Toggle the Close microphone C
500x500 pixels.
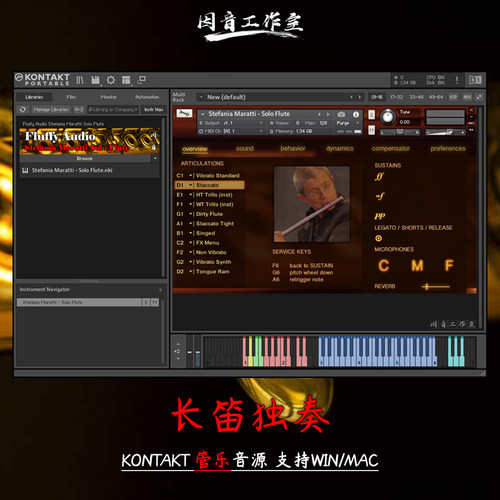pyautogui.click(x=383, y=266)
